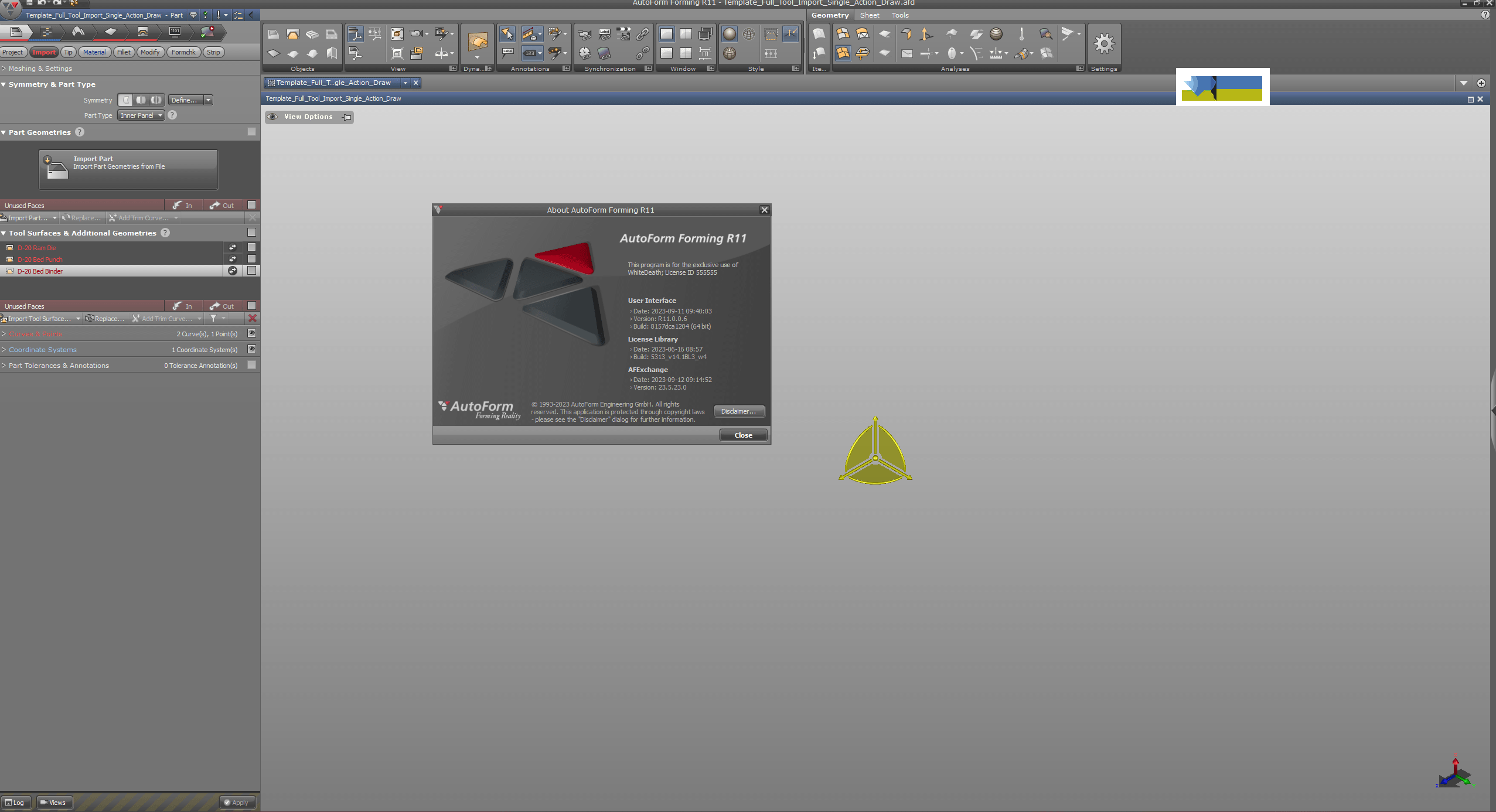Viewport: 1496px width, 812px height.
Task: Switch to the Tools ribbon tab
Action: click(x=900, y=15)
